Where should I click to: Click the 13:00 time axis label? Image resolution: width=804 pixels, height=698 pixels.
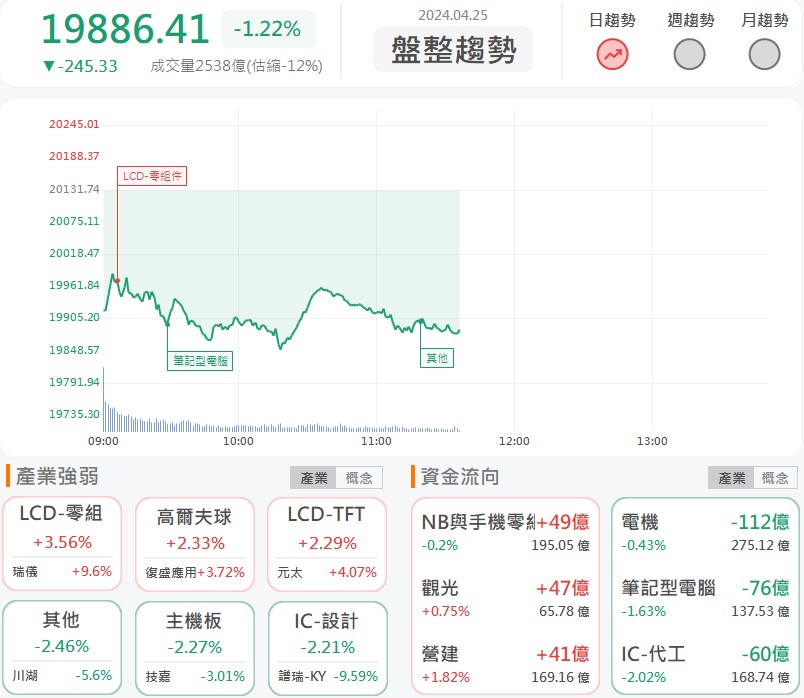[652, 441]
